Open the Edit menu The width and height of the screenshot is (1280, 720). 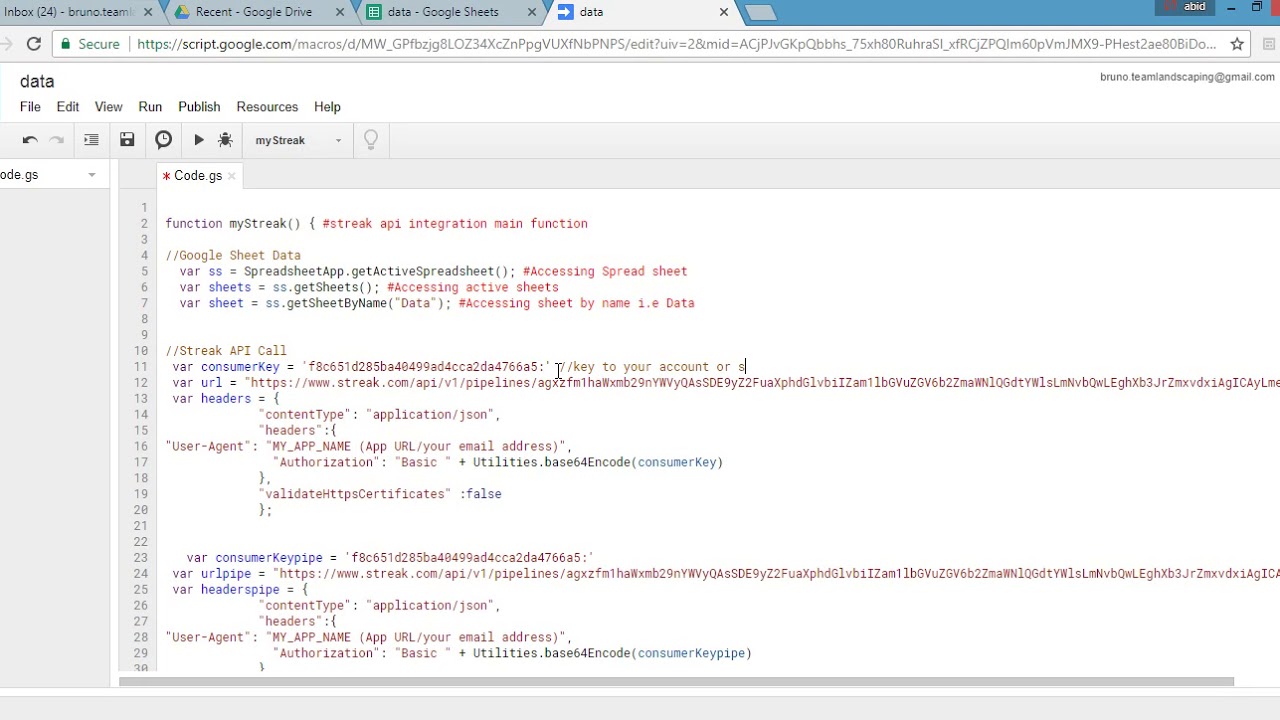pos(68,107)
